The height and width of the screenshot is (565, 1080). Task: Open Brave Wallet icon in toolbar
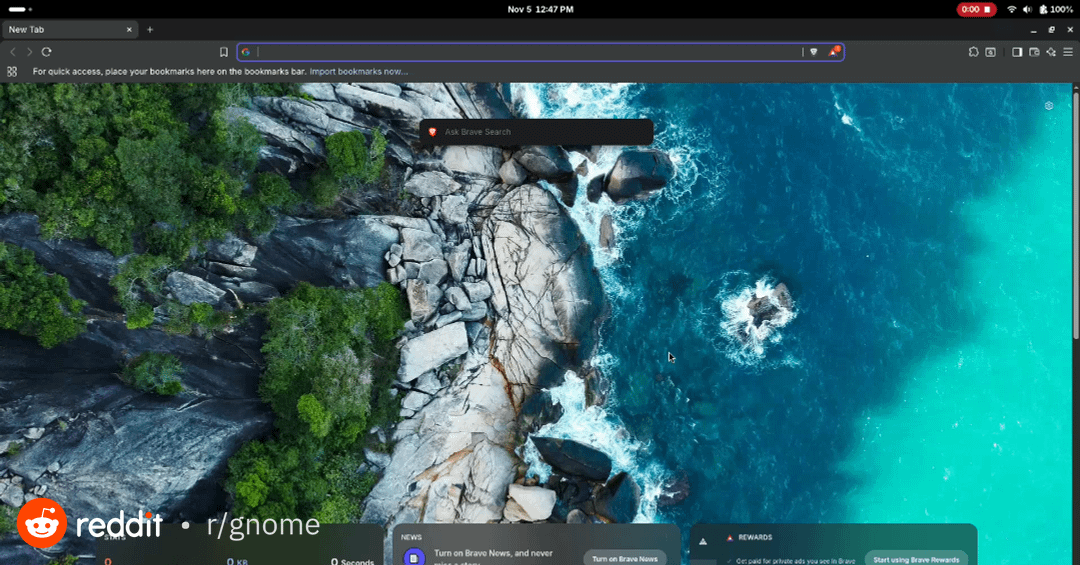(x=1035, y=52)
